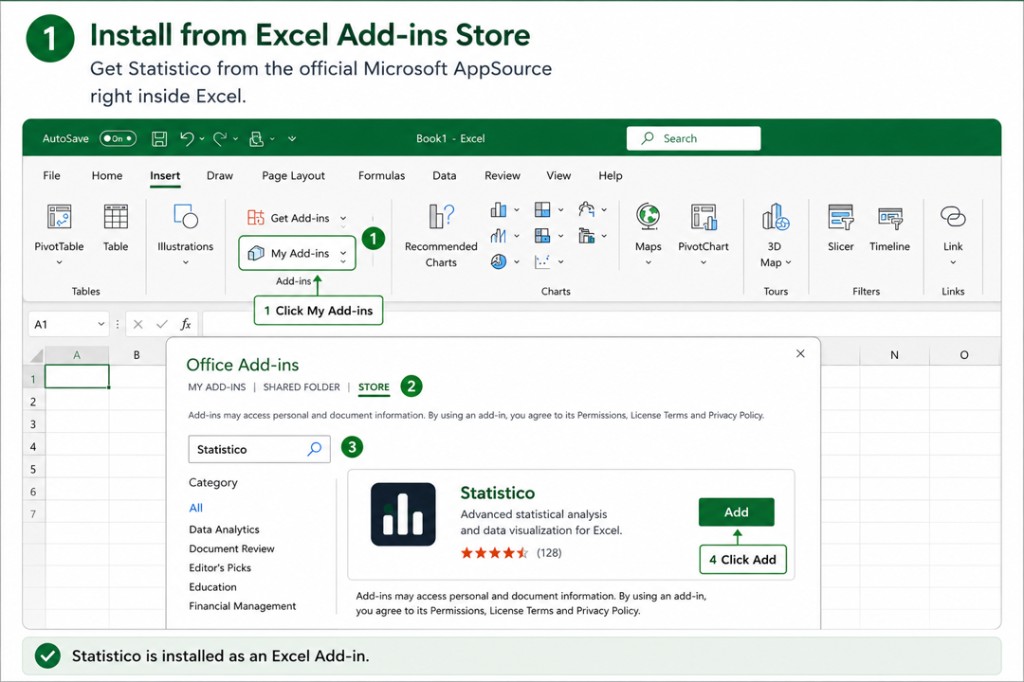Click the 3D Map icon
Screen dimensions: 1024x682
(775, 217)
